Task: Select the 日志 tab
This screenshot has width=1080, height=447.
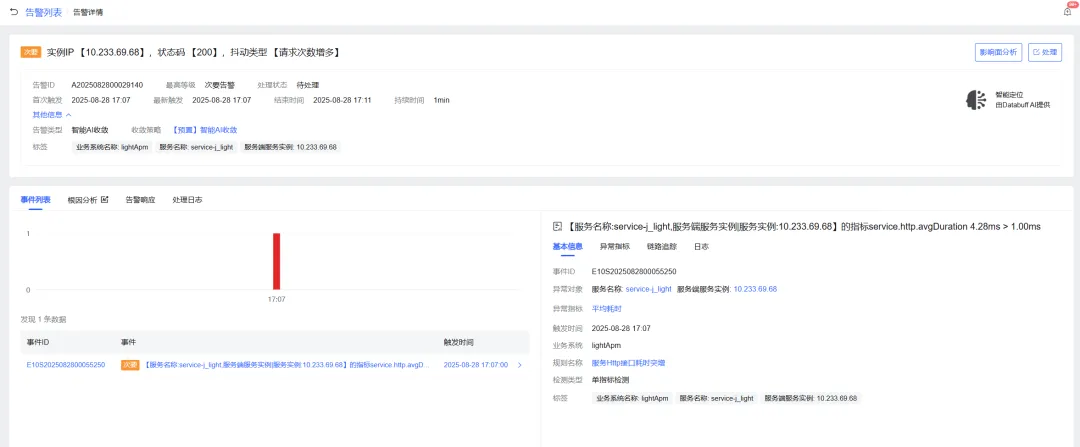Action: 701,247
